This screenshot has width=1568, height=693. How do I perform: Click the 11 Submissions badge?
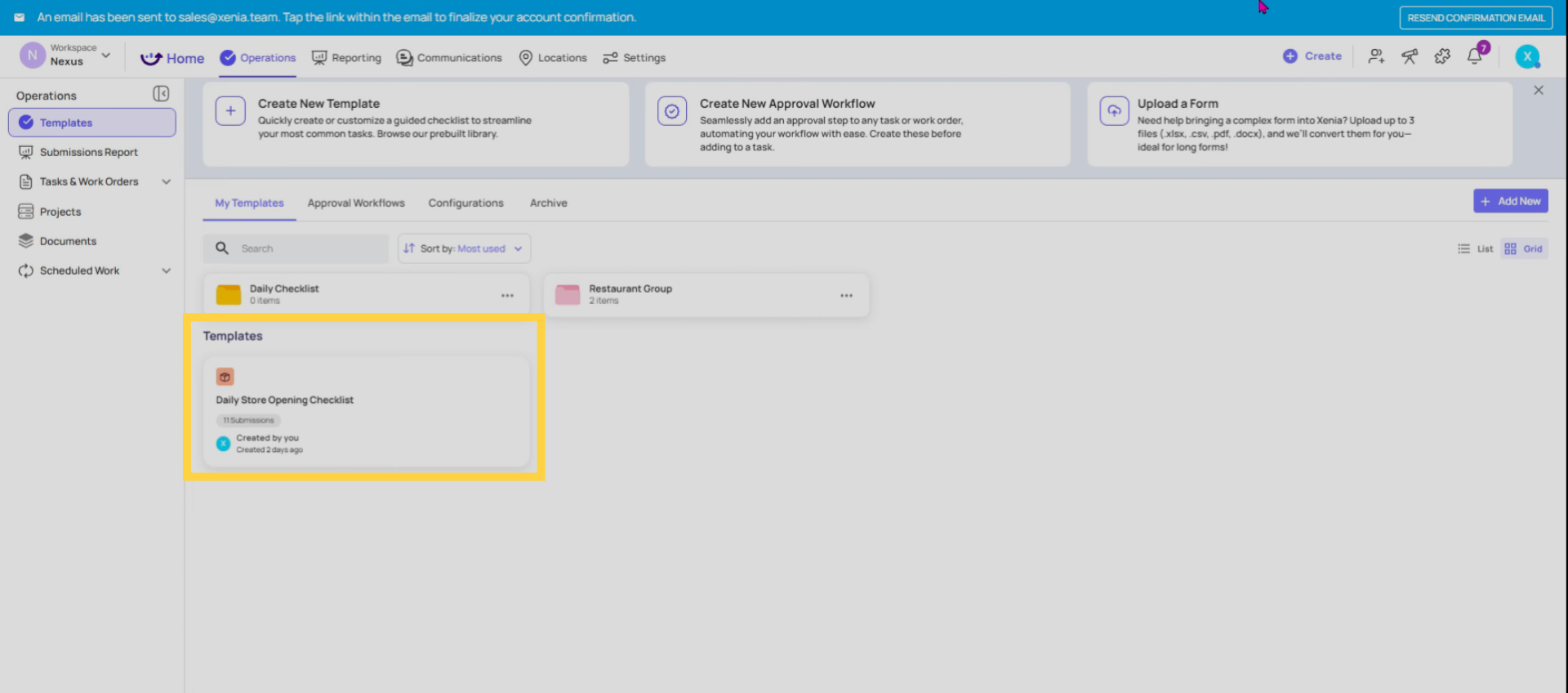pos(248,420)
